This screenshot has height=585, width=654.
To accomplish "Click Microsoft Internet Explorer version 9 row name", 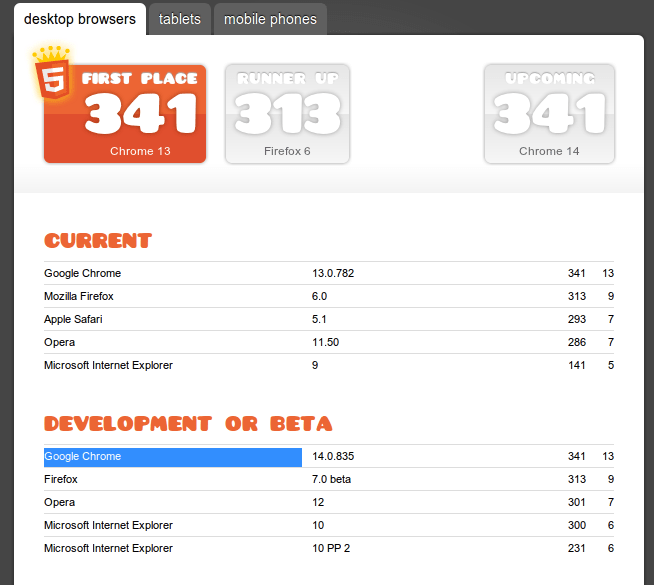I will (108, 365).
